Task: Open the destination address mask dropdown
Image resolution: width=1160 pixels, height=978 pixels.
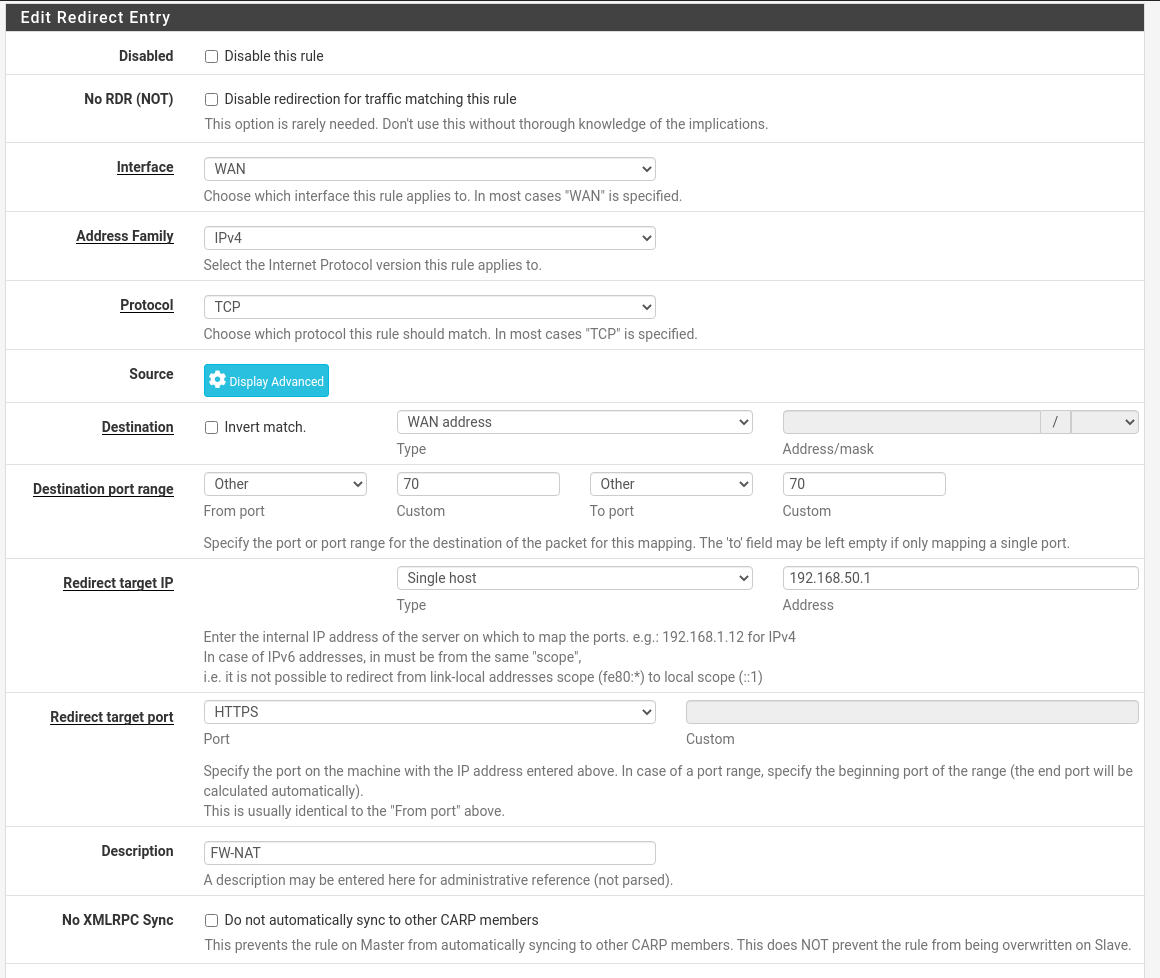Action: click(x=1104, y=422)
